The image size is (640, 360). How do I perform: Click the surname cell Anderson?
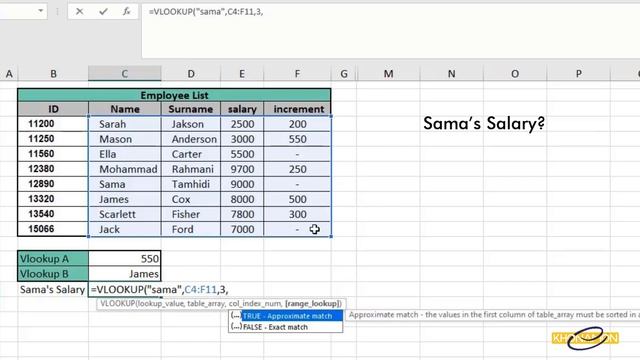[191, 139]
